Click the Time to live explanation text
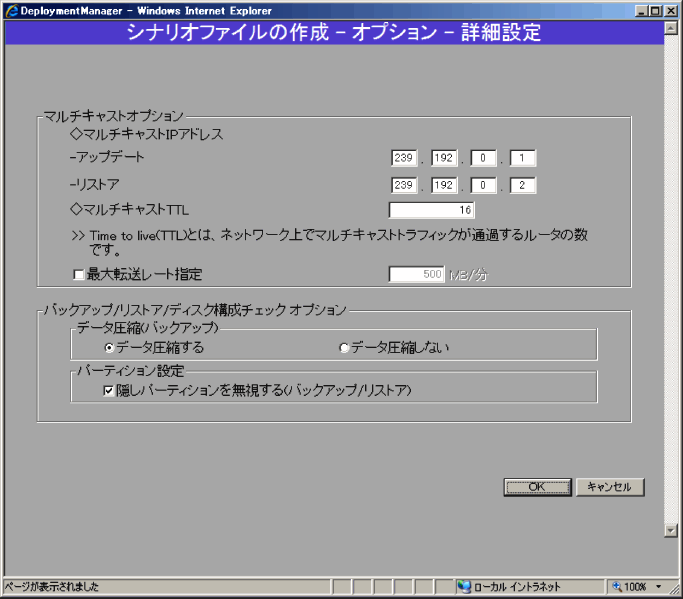Viewport: 683px width, 599px height. [330, 242]
